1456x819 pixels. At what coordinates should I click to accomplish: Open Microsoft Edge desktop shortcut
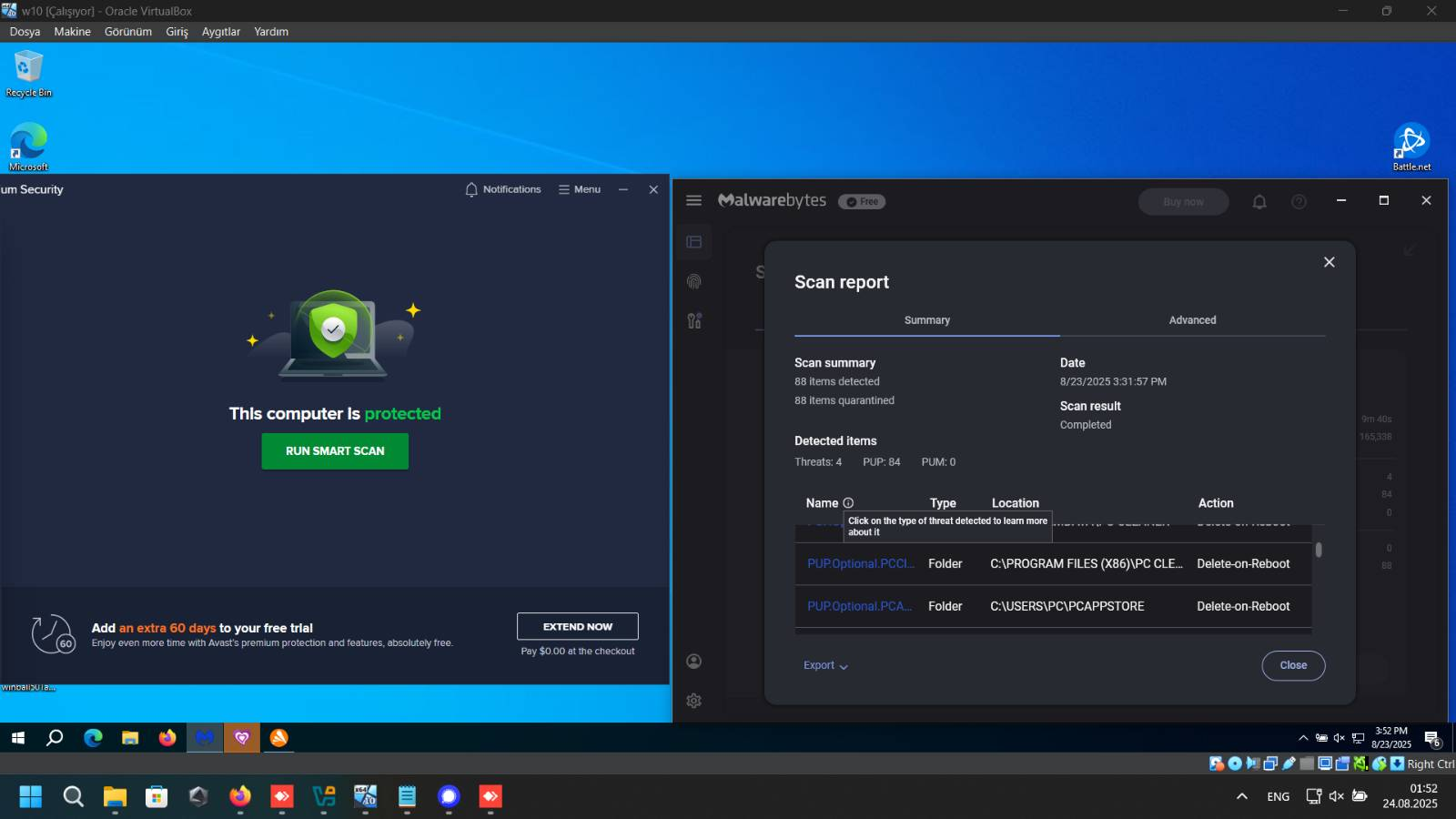tap(28, 147)
